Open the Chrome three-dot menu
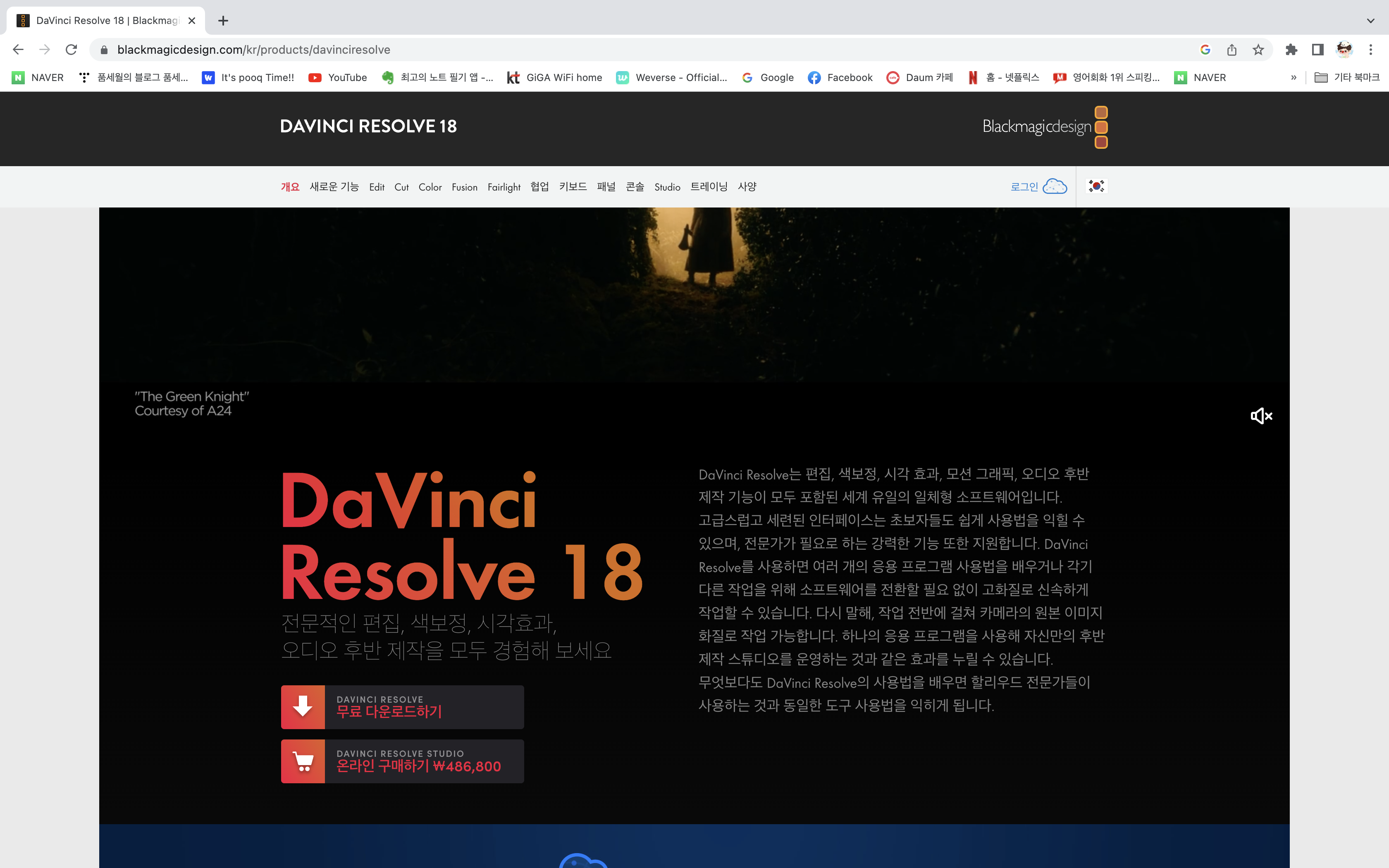The image size is (1389, 868). point(1371,50)
